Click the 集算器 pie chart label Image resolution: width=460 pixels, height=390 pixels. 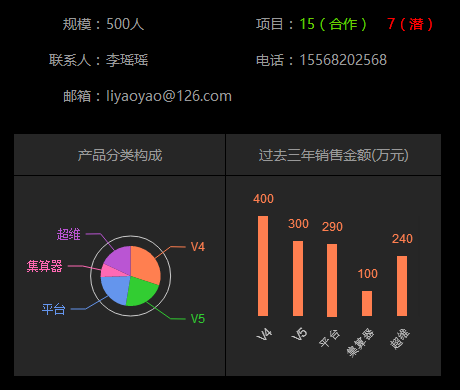(45, 266)
